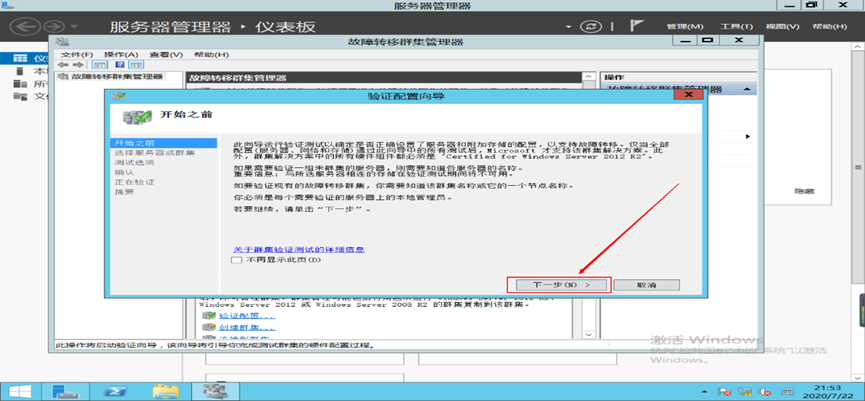Click the volume speaker tray icon

(x=765, y=392)
